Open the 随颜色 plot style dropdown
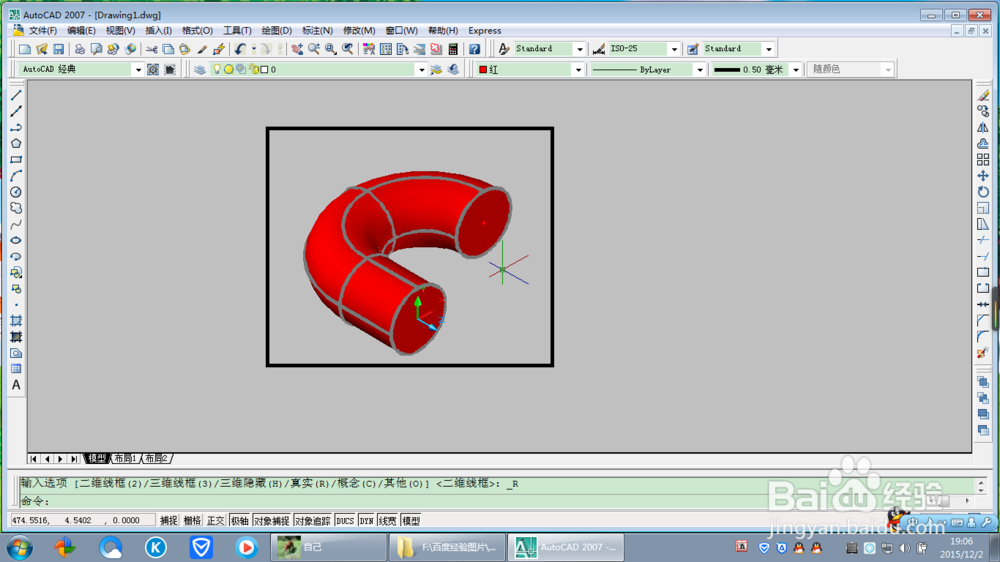The width and height of the screenshot is (1000, 562). coord(888,70)
